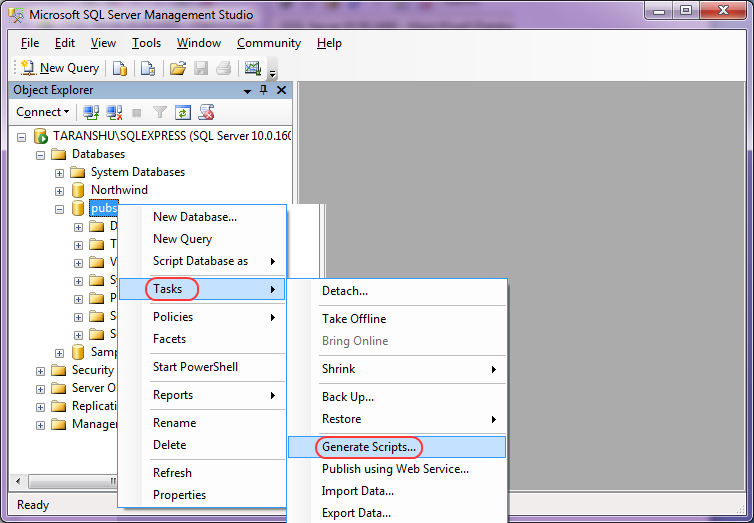Click the Disconnect server icon
This screenshot has height=523, width=754.
click(114, 112)
